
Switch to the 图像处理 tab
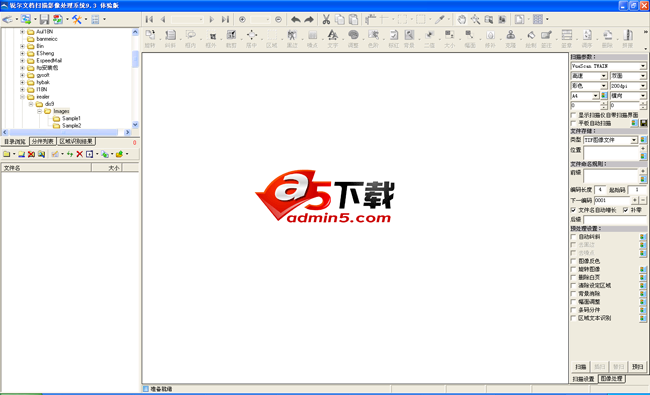(611, 378)
